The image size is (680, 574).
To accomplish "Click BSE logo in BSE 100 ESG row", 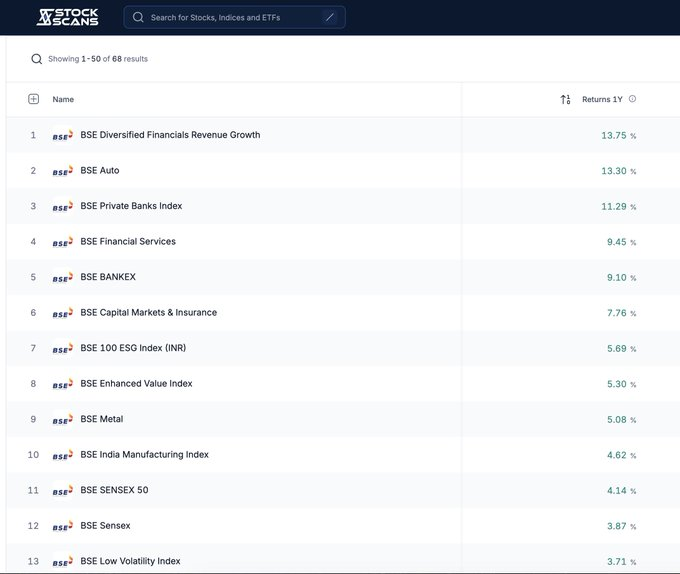I will click(x=62, y=349).
